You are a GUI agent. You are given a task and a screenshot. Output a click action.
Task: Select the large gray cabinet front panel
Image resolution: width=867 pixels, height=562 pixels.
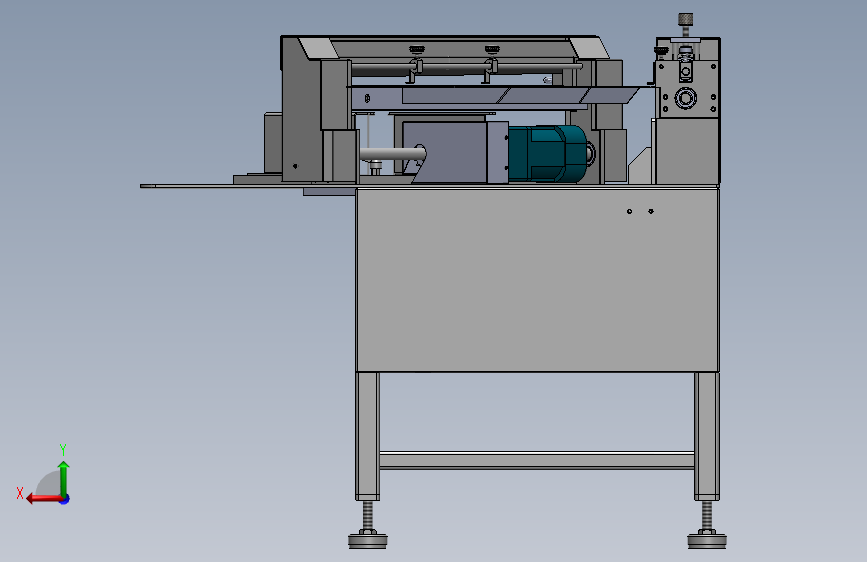[x=537, y=280]
